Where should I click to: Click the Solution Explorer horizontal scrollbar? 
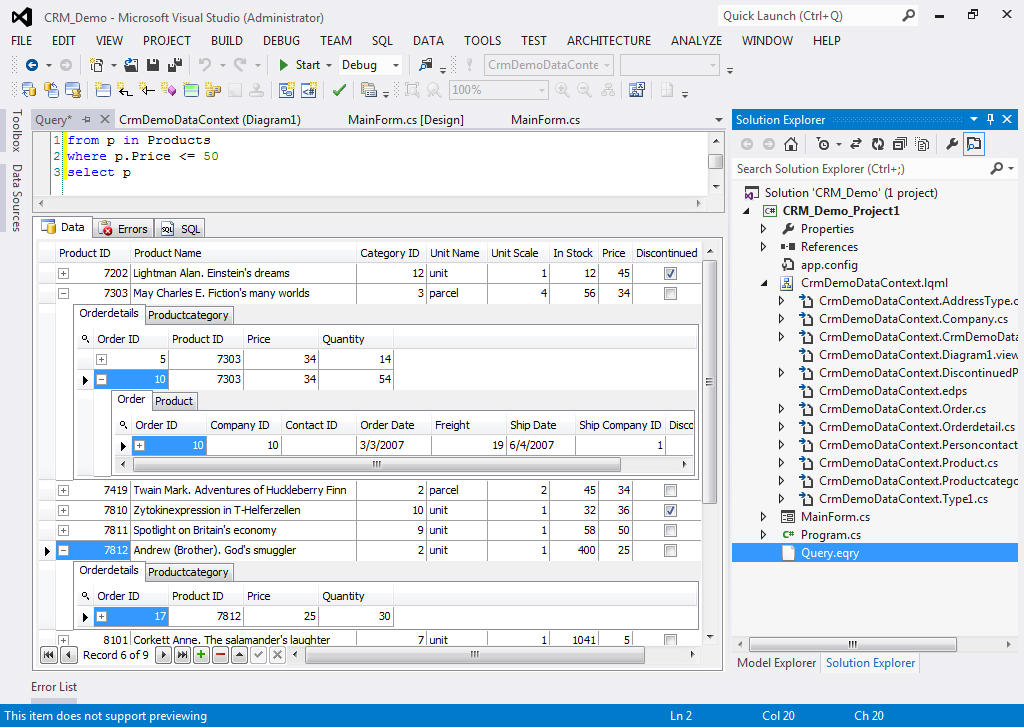pyautogui.click(x=852, y=644)
